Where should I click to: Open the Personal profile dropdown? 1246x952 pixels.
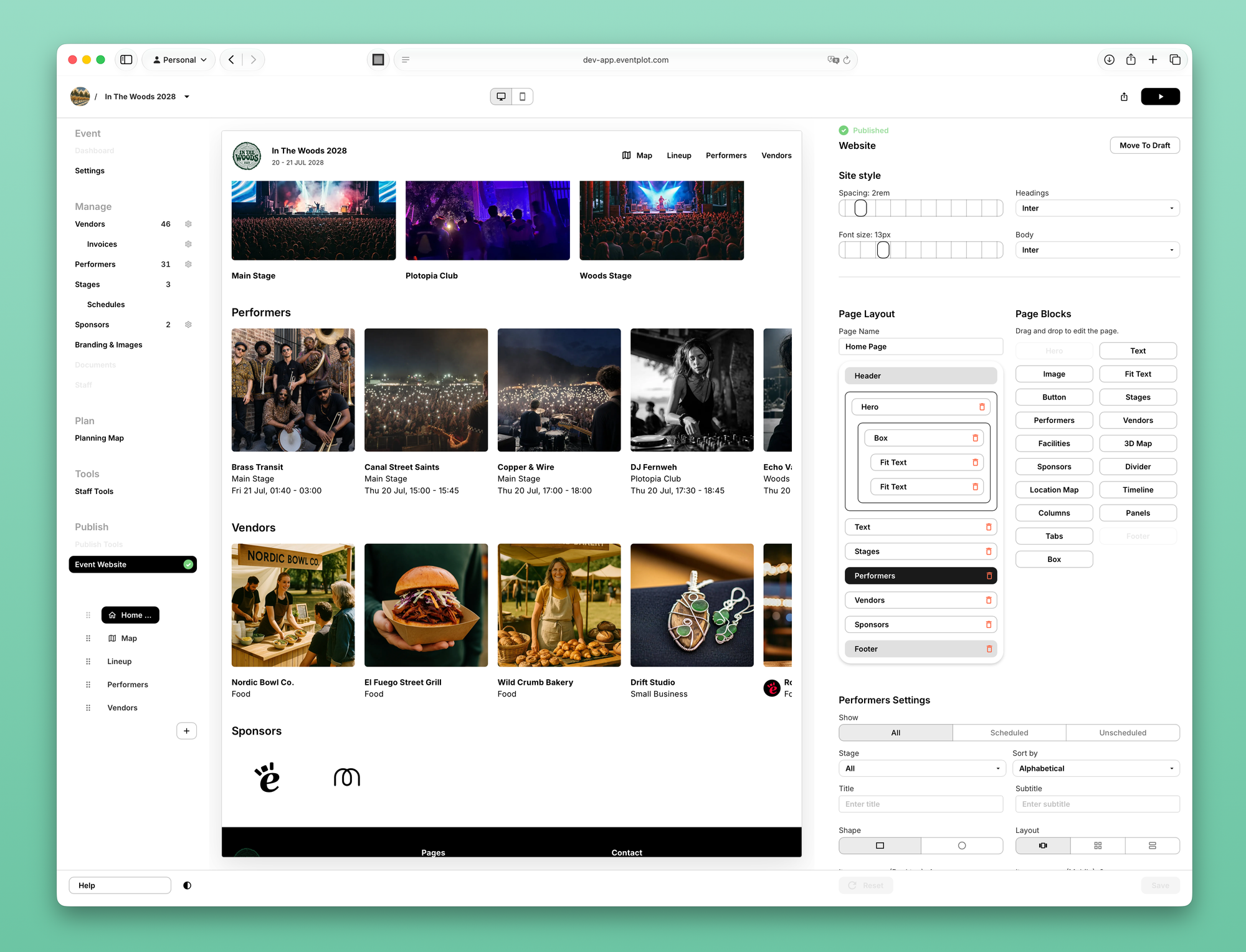click(179, 60)
